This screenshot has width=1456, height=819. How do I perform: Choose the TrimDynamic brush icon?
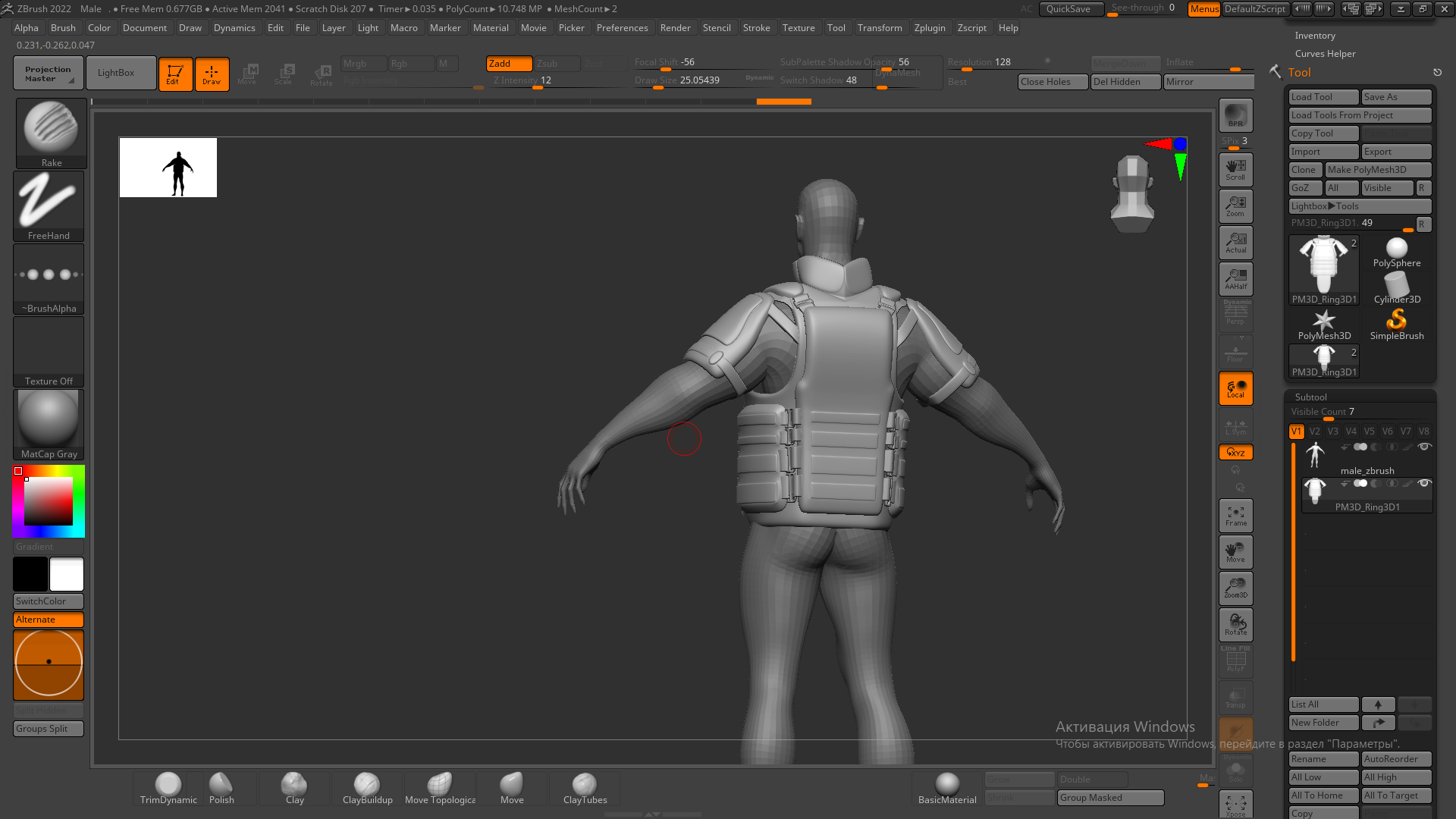coord(168,787)
